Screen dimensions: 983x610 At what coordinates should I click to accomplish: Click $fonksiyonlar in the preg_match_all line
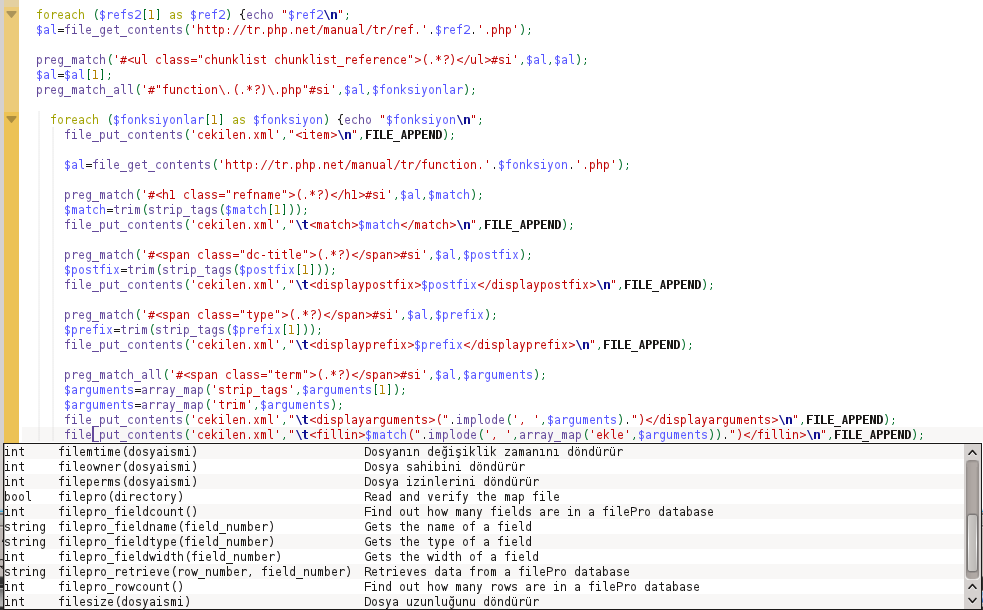[417, 90]
